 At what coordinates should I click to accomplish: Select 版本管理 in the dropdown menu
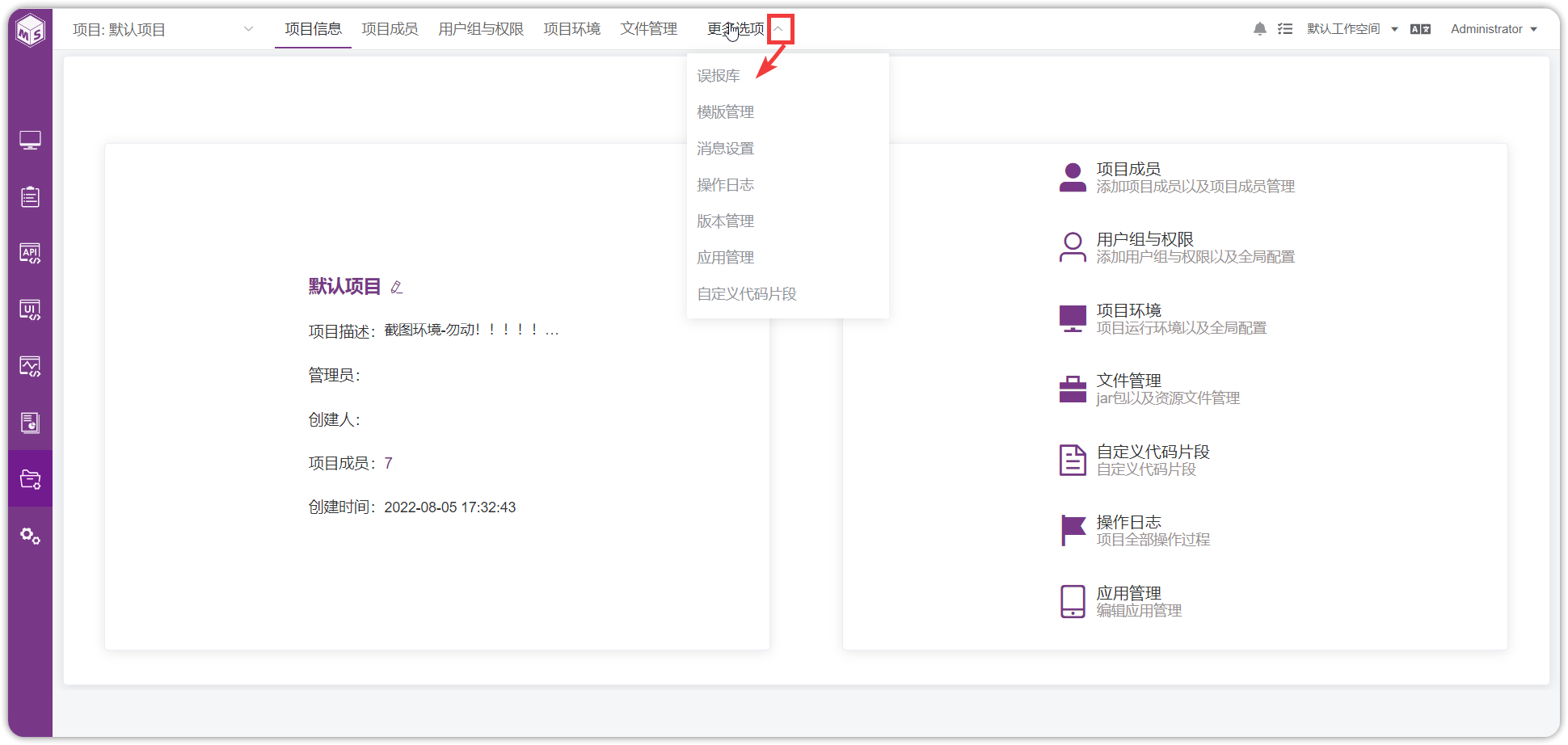(x=788, y=221)
